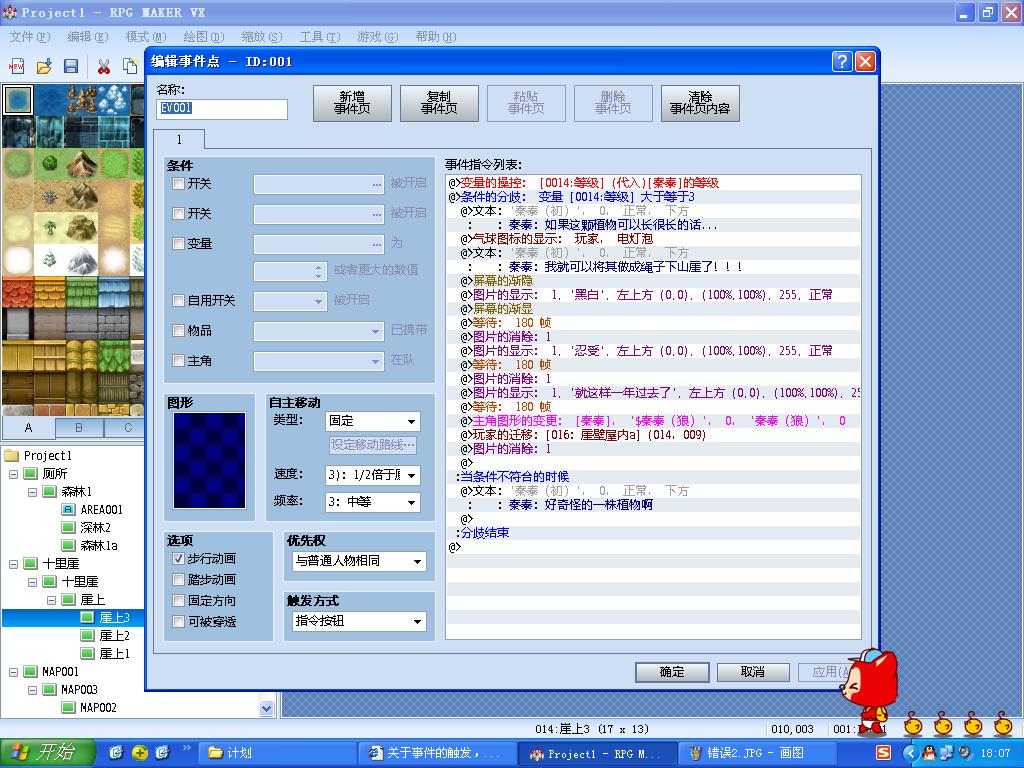Enable the 主角 condition checkbox

[x=178, y=360]
